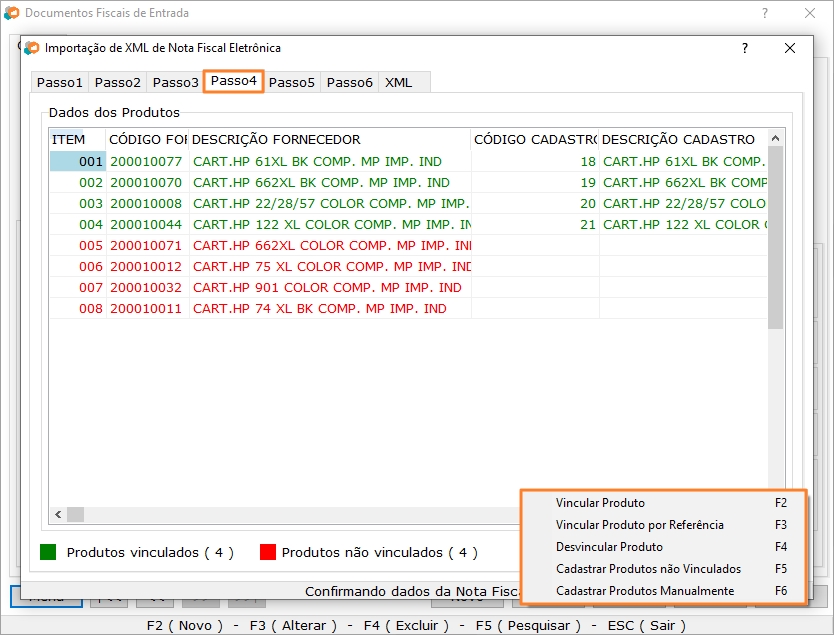Switch to the Passo1 tab
The width and height of the screenshot is (834, 635).
[59, 82]
